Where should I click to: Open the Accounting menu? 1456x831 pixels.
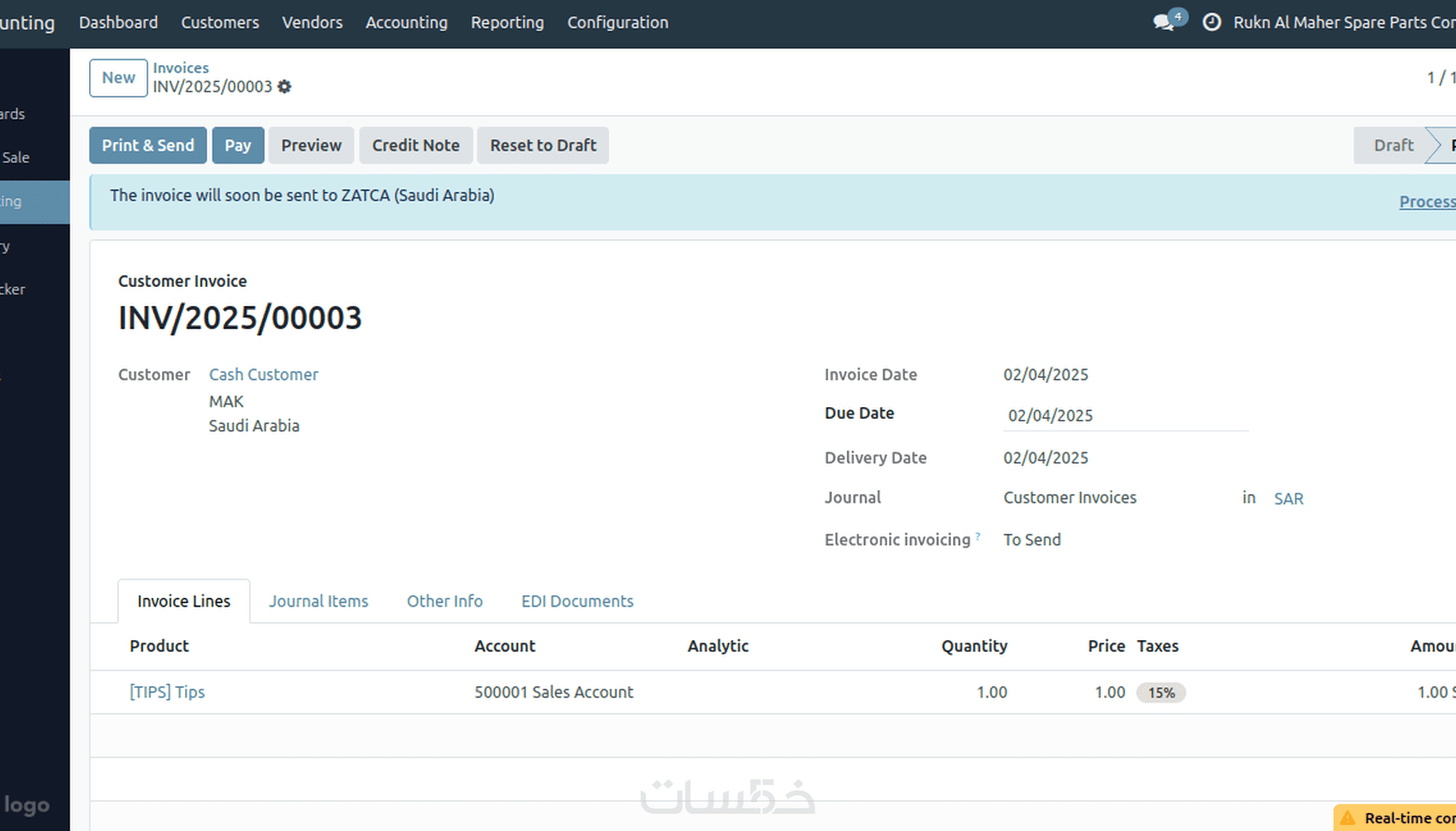407,22
